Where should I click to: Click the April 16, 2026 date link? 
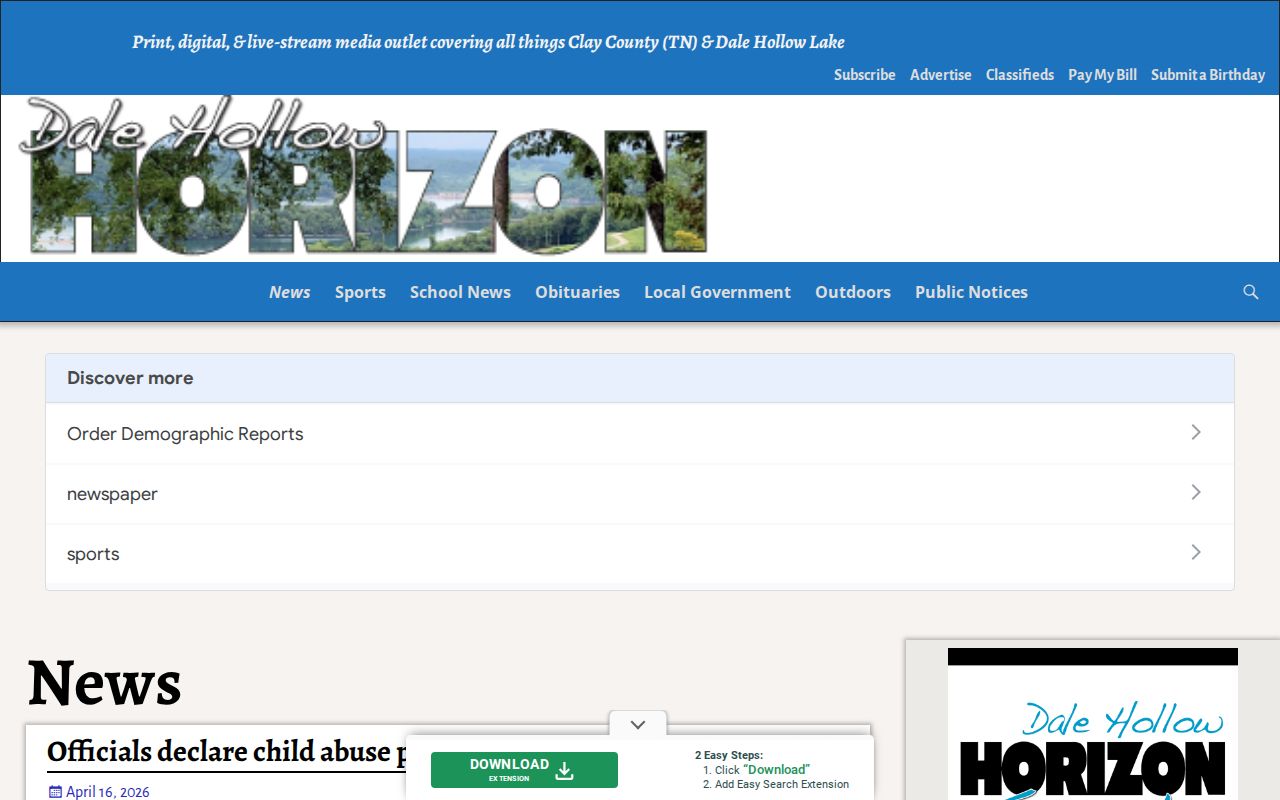[108, 792]
